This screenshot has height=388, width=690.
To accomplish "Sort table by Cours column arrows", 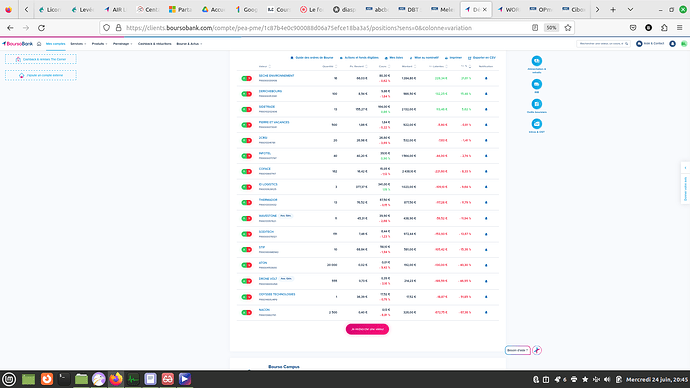I will [x=389, y=66].
